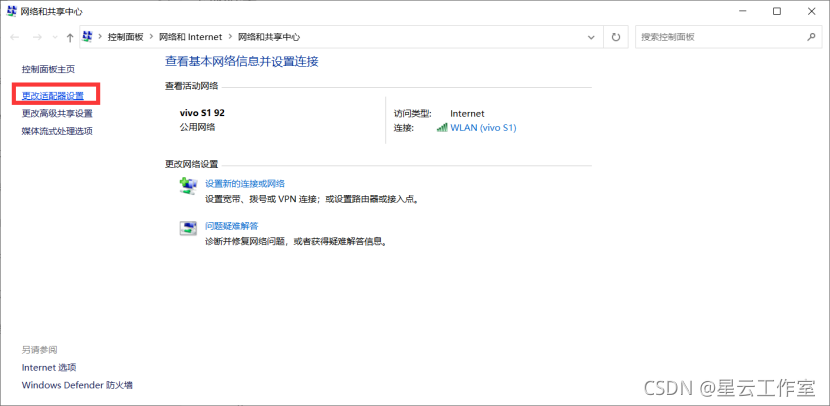Screen dimensions: 830x406
Task: Refresh the page with refresh icon
Action: (616, 37)
